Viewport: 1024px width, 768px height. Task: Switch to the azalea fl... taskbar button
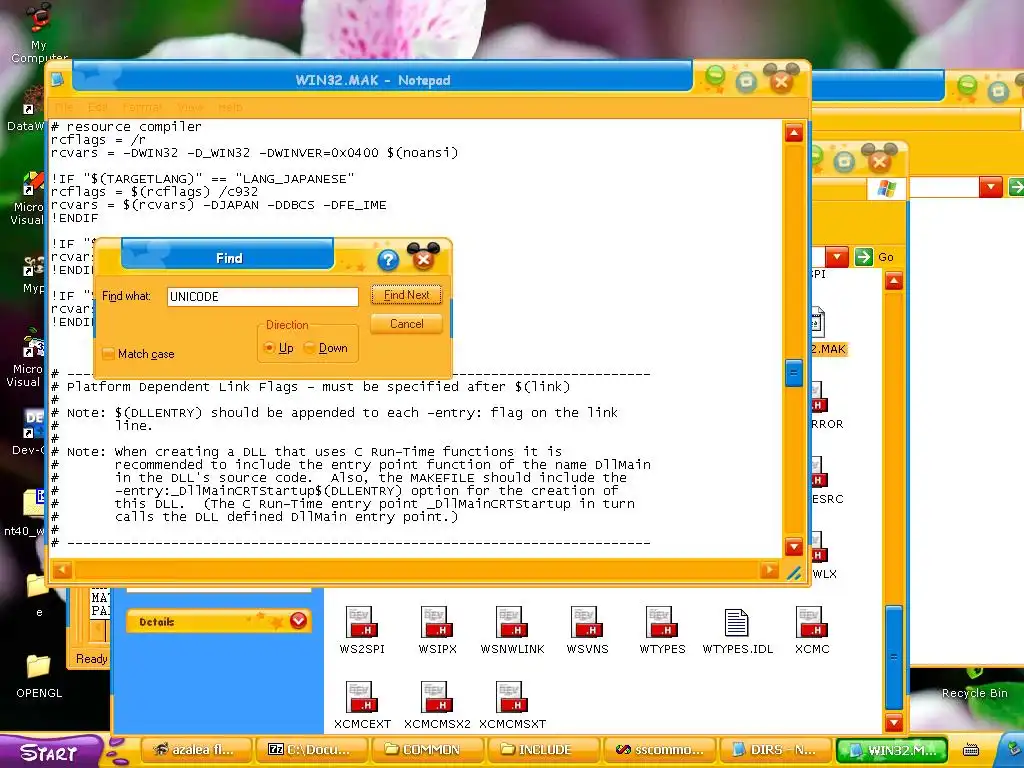(196, 750)
